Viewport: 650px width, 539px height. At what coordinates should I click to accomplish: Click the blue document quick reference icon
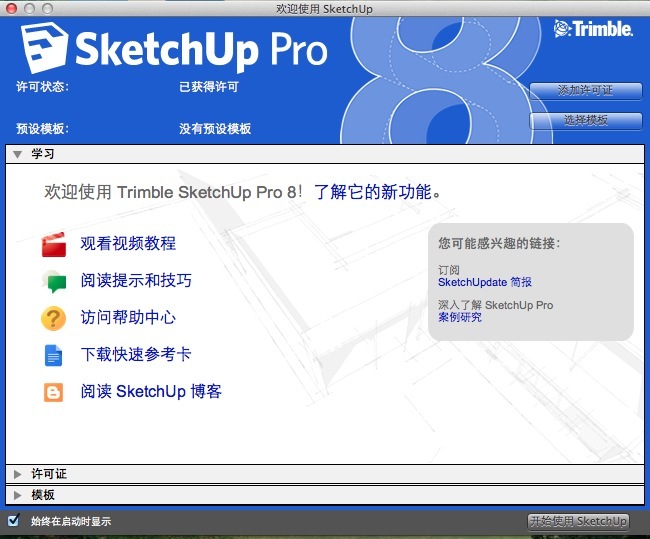53,355
